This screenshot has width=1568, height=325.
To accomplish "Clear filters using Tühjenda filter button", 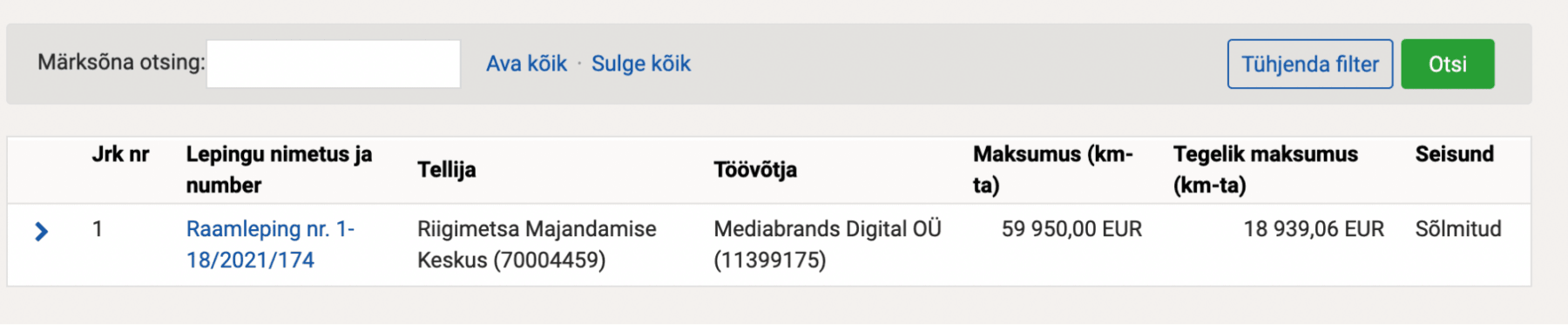I will [1310, 64].
